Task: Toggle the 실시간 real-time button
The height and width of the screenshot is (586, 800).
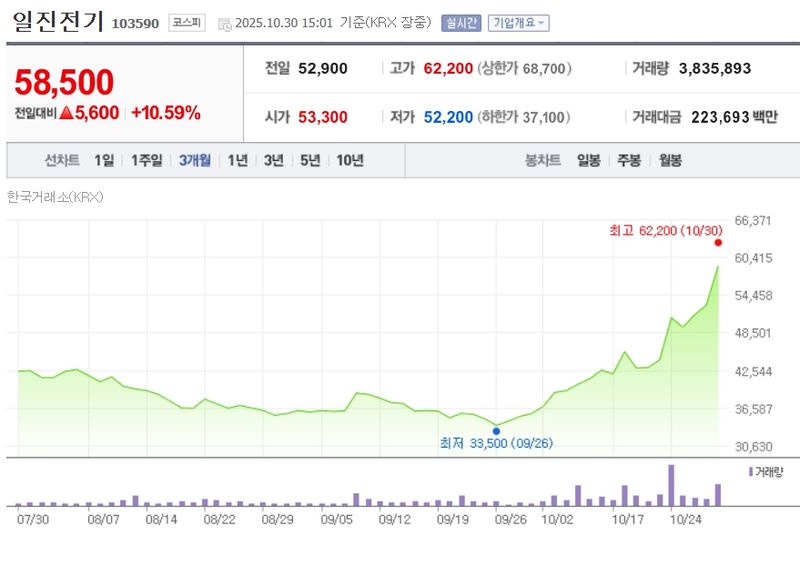Action: (461, 23)
